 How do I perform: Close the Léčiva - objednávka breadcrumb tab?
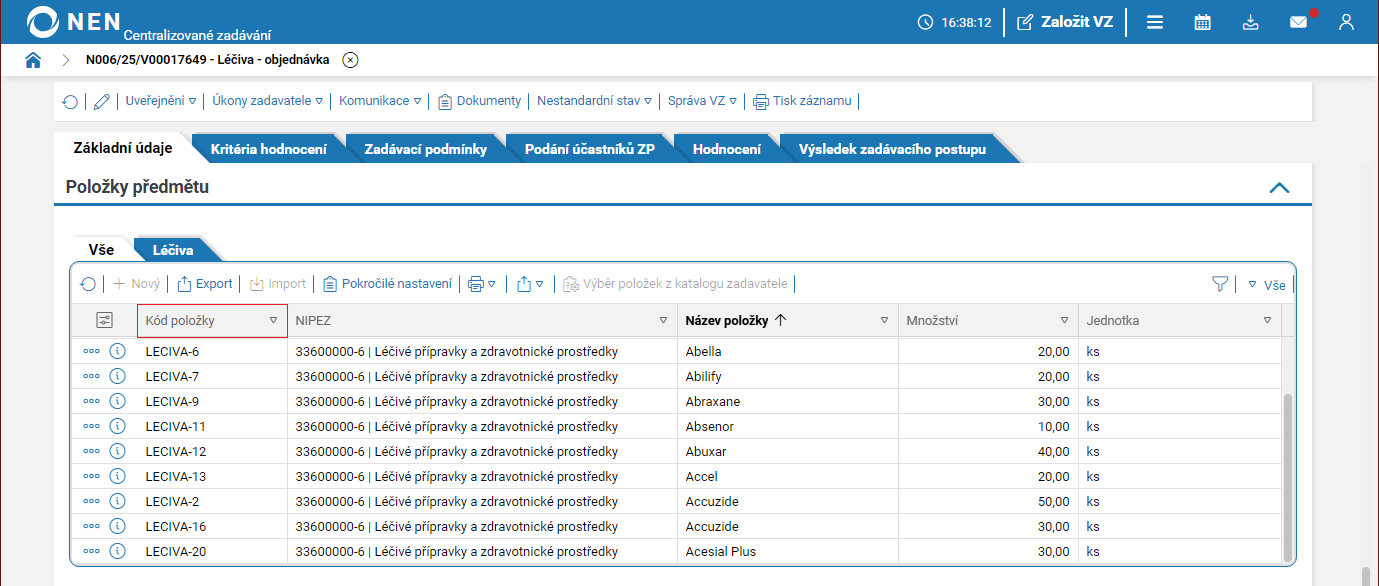point(350,60)
